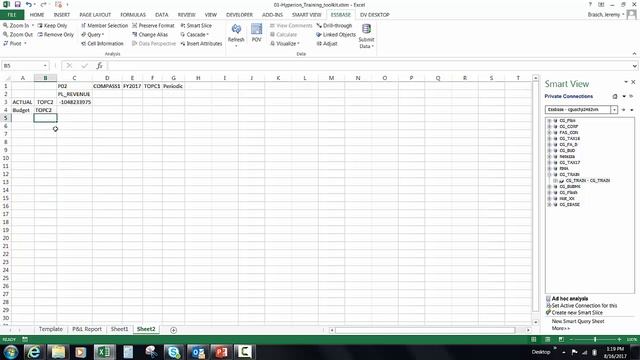Screen dimensions: 640x360
Task: Open Skype from taskbar
Action: (x=174, y=352)
